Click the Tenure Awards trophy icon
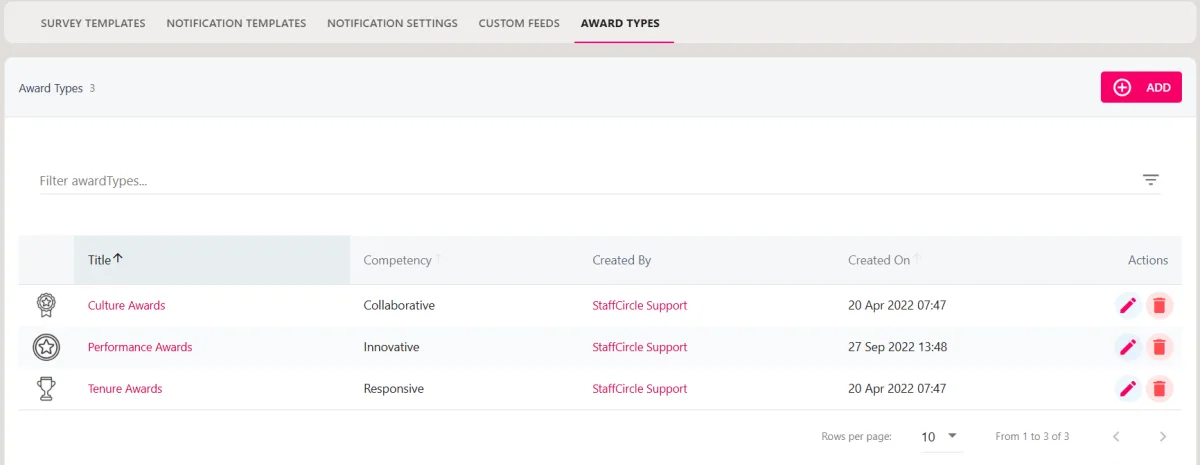Viewport: 1200px width, 465px height. click(x=46, y=389)
